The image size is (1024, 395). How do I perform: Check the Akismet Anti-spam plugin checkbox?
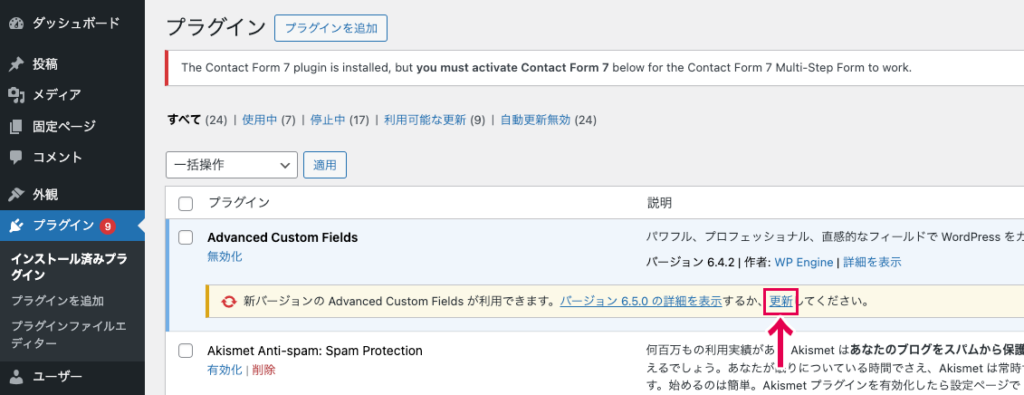(186, 351)
